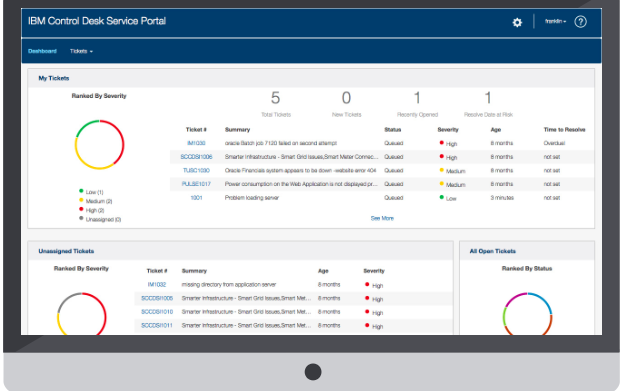Click the Status column header
626x391 pixels.
tap(392, 129)
